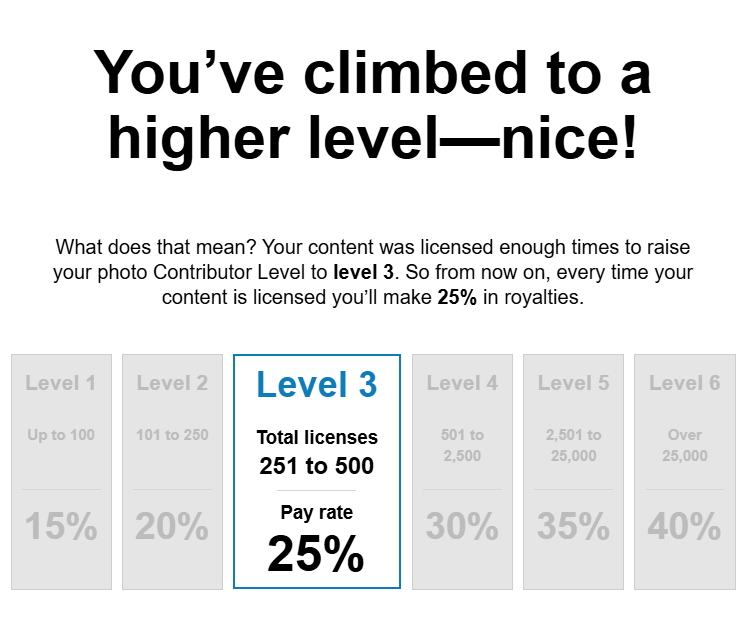Click the bold "level 3" text in the paragraph
This screenshot has width=744, height=635.
(366, 272)
